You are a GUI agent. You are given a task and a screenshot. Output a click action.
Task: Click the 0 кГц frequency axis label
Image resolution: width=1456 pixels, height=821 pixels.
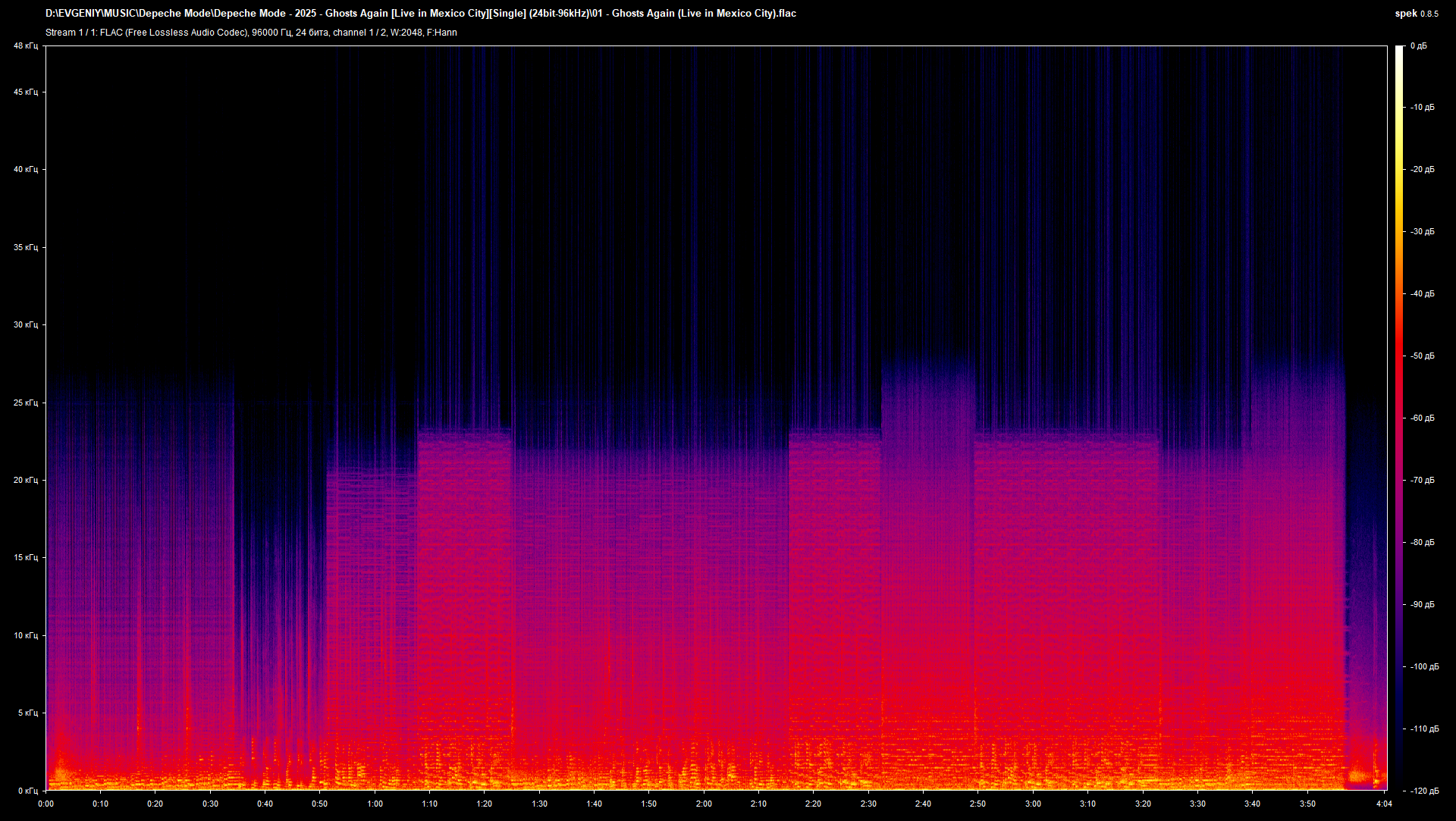pyautogui.click(x=27, y=791)
